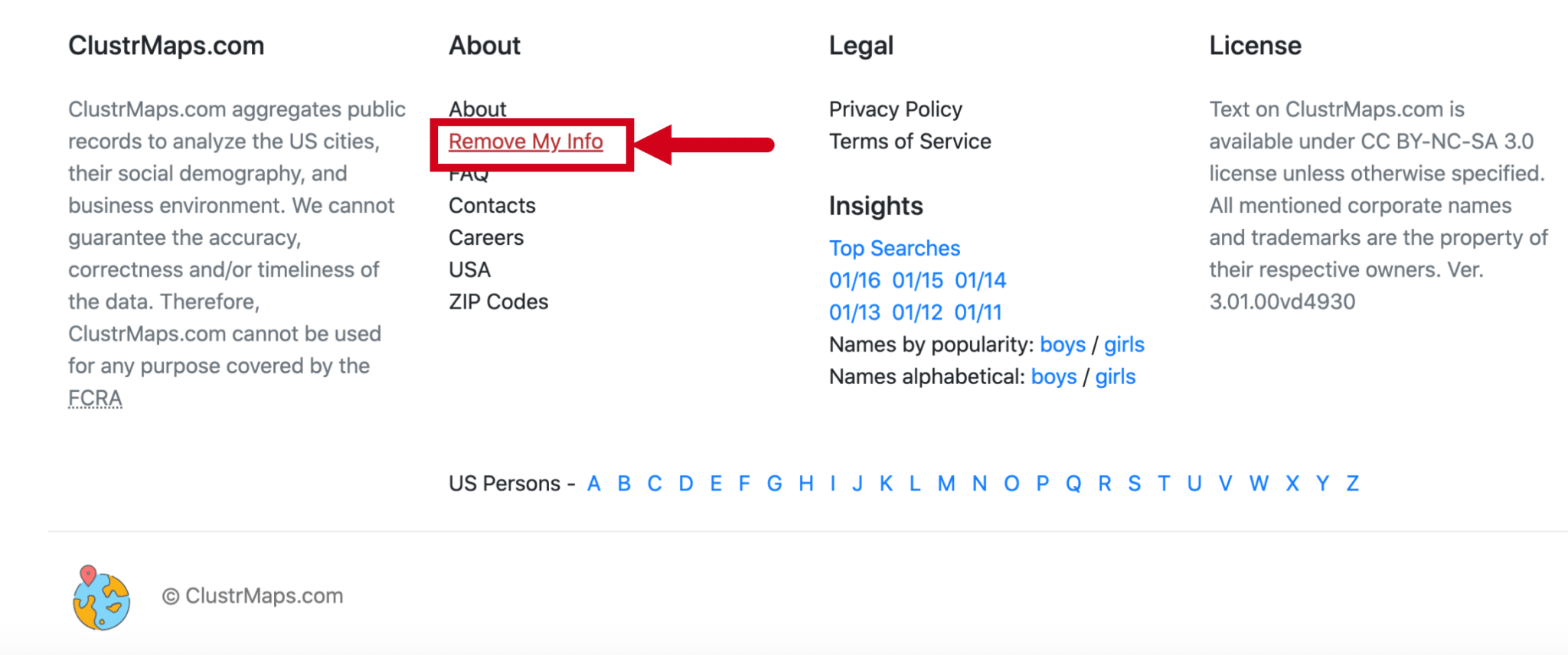The width and height of the screenshot is (1568, 655).
Task: Open top searches for 01/16
Action: pos(854,280)
